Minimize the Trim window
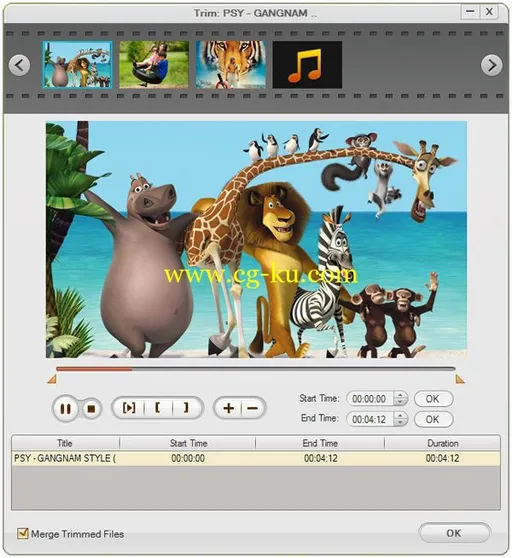Image resolution: width=512 pixels, height=558 pixels. [x=470, y=12]
